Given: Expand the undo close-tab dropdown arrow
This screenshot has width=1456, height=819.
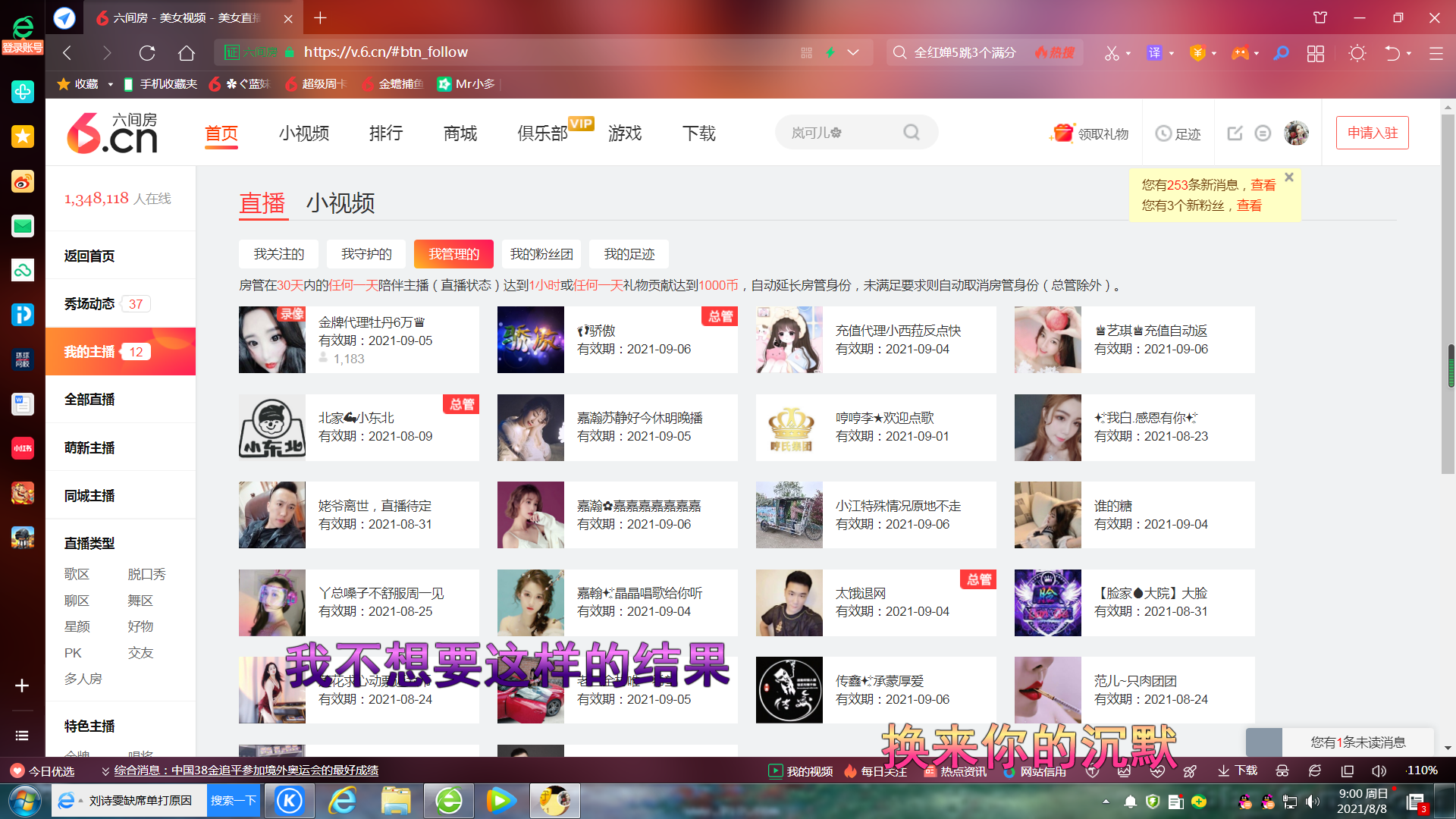Looking at the screenshot, I should pos(1409,54).
